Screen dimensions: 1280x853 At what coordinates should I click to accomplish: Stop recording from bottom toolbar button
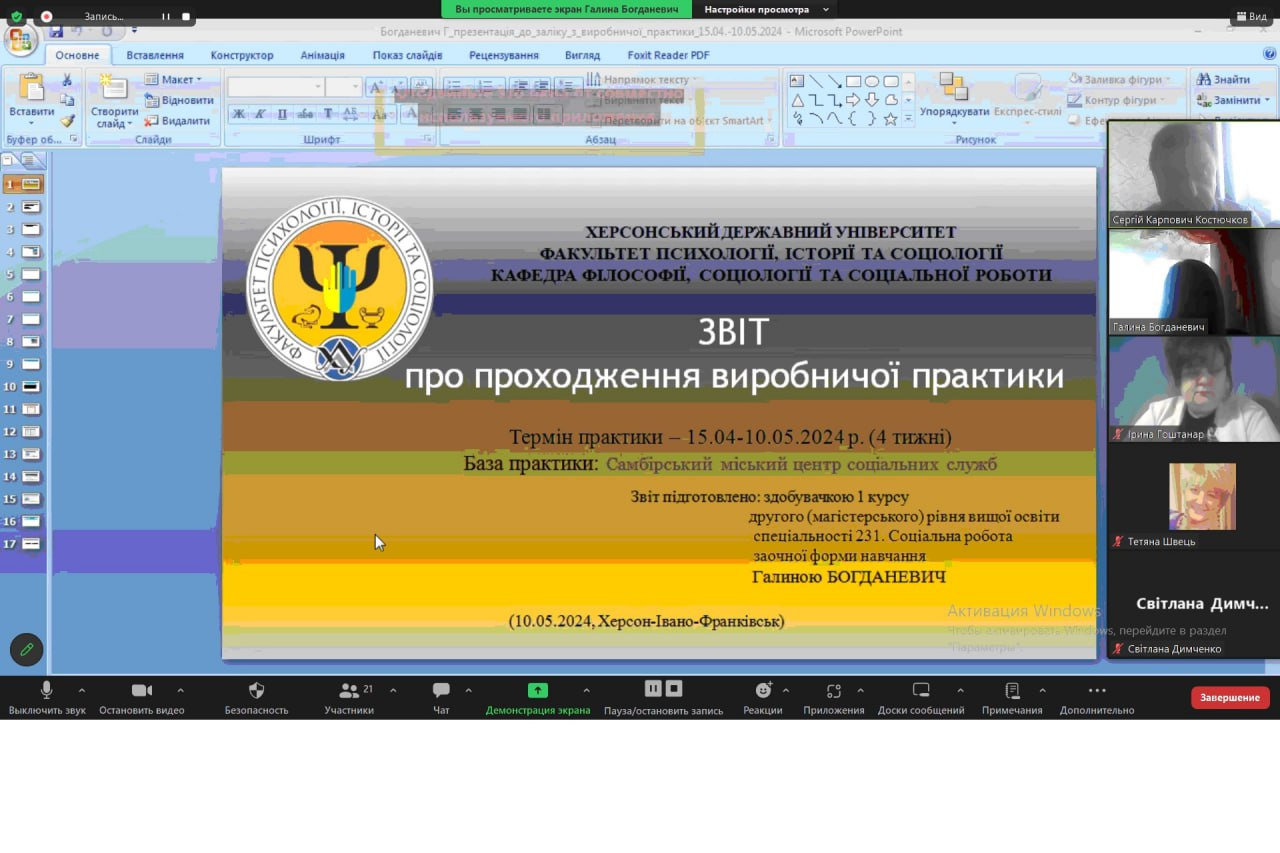coord(674,688)
